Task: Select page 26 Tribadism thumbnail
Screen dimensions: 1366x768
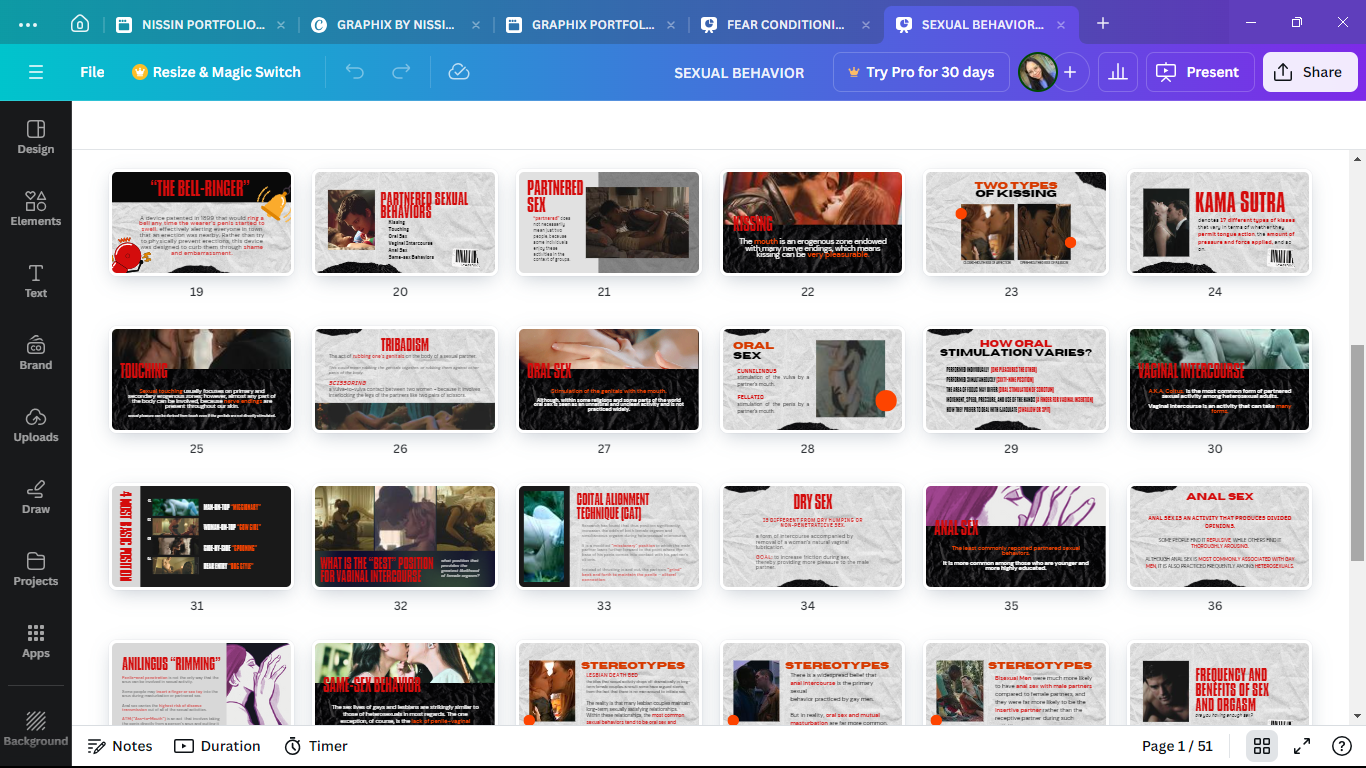Action: 405,379
